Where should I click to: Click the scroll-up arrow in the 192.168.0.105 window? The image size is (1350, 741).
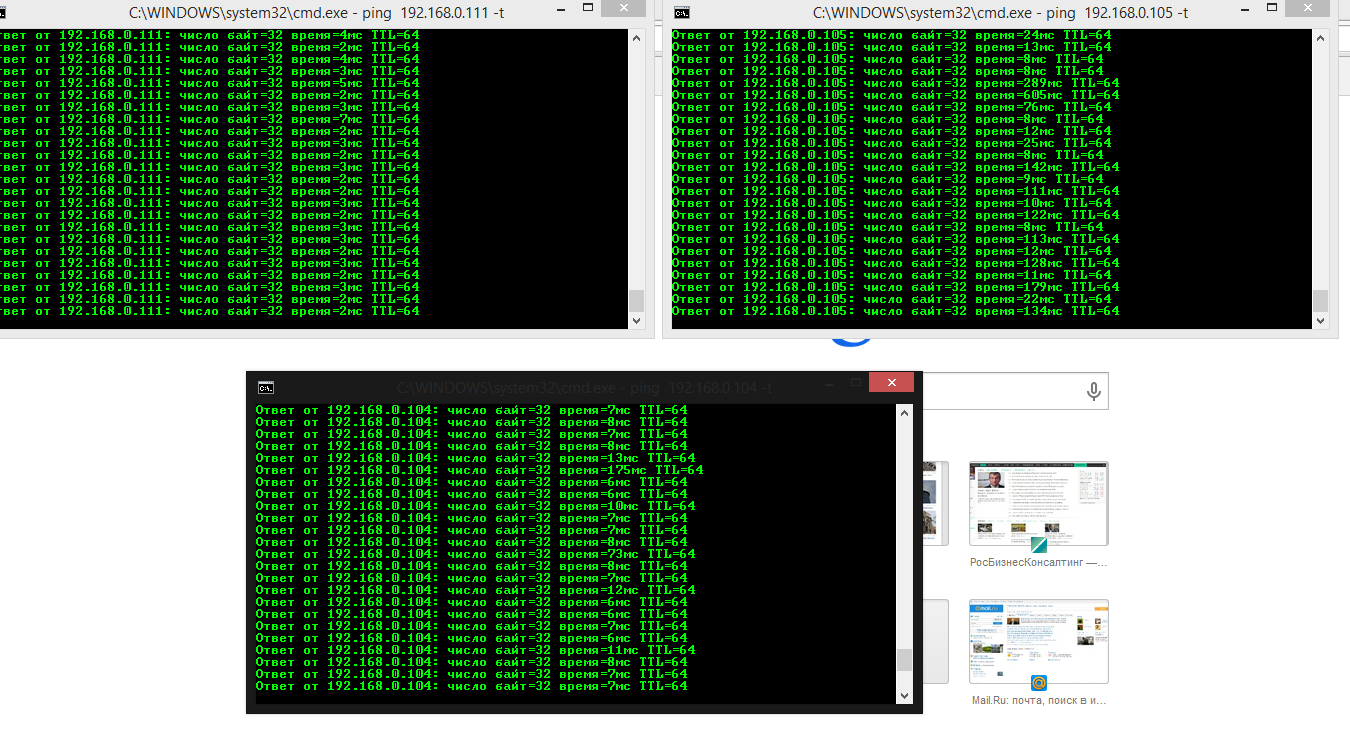[x=1320, y=37]
